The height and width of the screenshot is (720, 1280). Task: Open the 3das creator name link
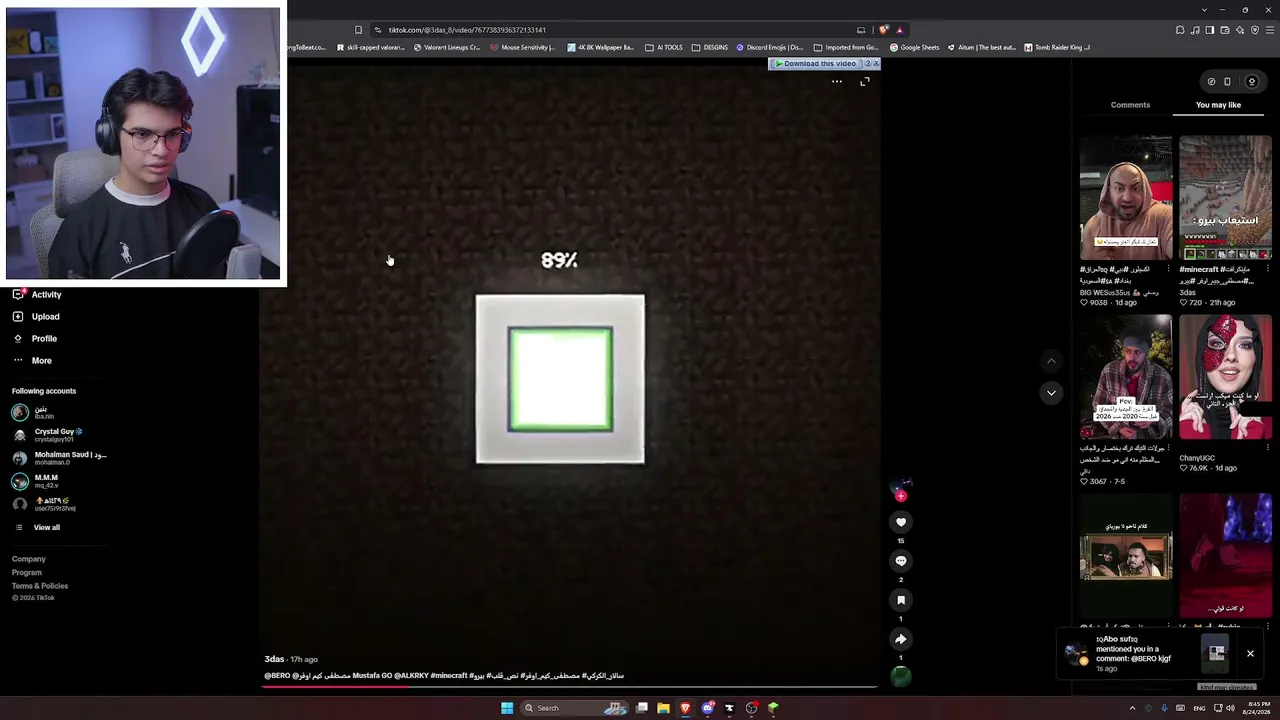(274, 660)
